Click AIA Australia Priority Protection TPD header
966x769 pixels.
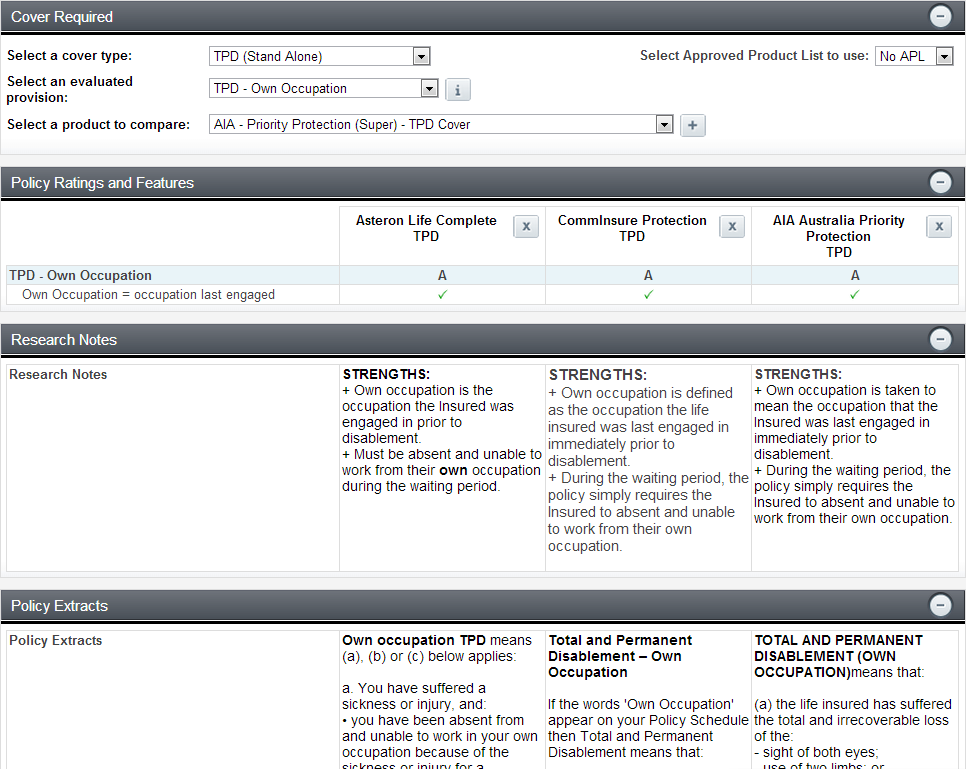838,236
